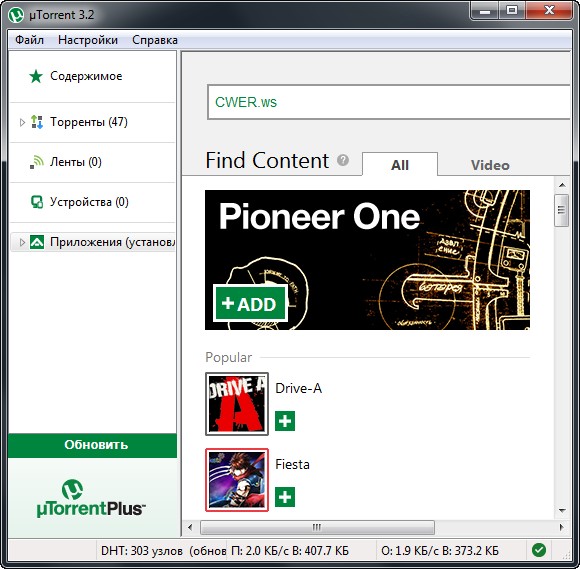
Task: Maximize the µTorrent window
Action: pos(512,11)
